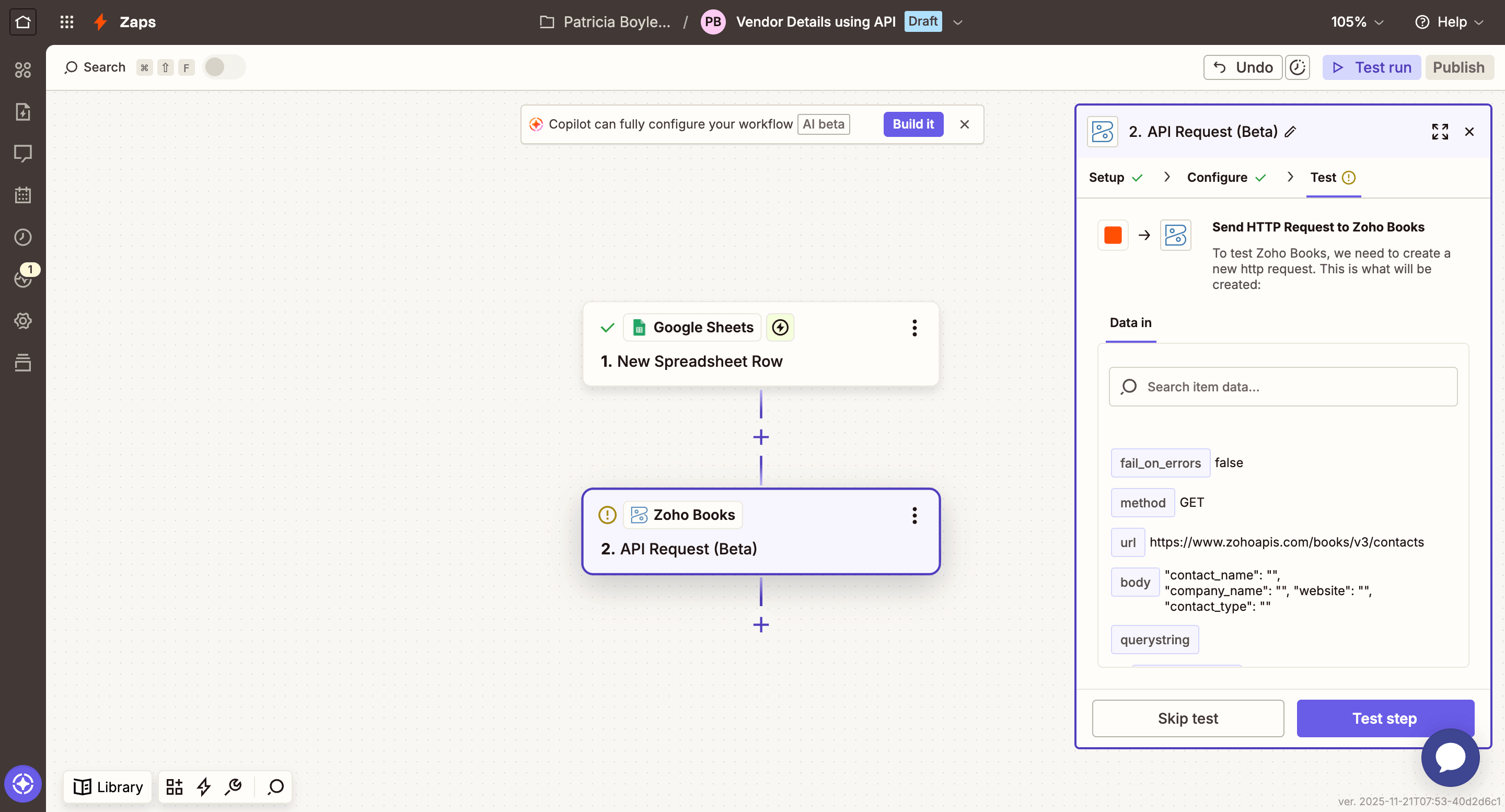Select the calendar icon in the sidebar

click(24, 195)
